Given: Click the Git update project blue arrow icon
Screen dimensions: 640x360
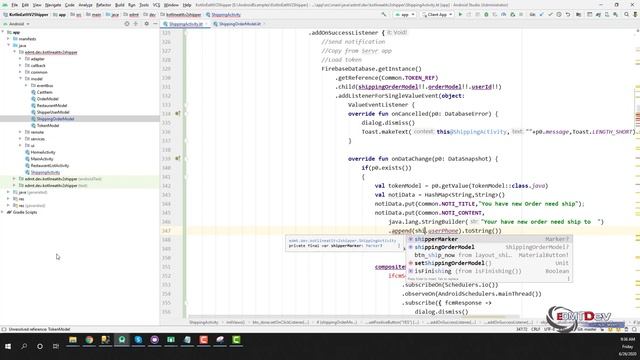Looking at the screenshot, I should point(542,14).
